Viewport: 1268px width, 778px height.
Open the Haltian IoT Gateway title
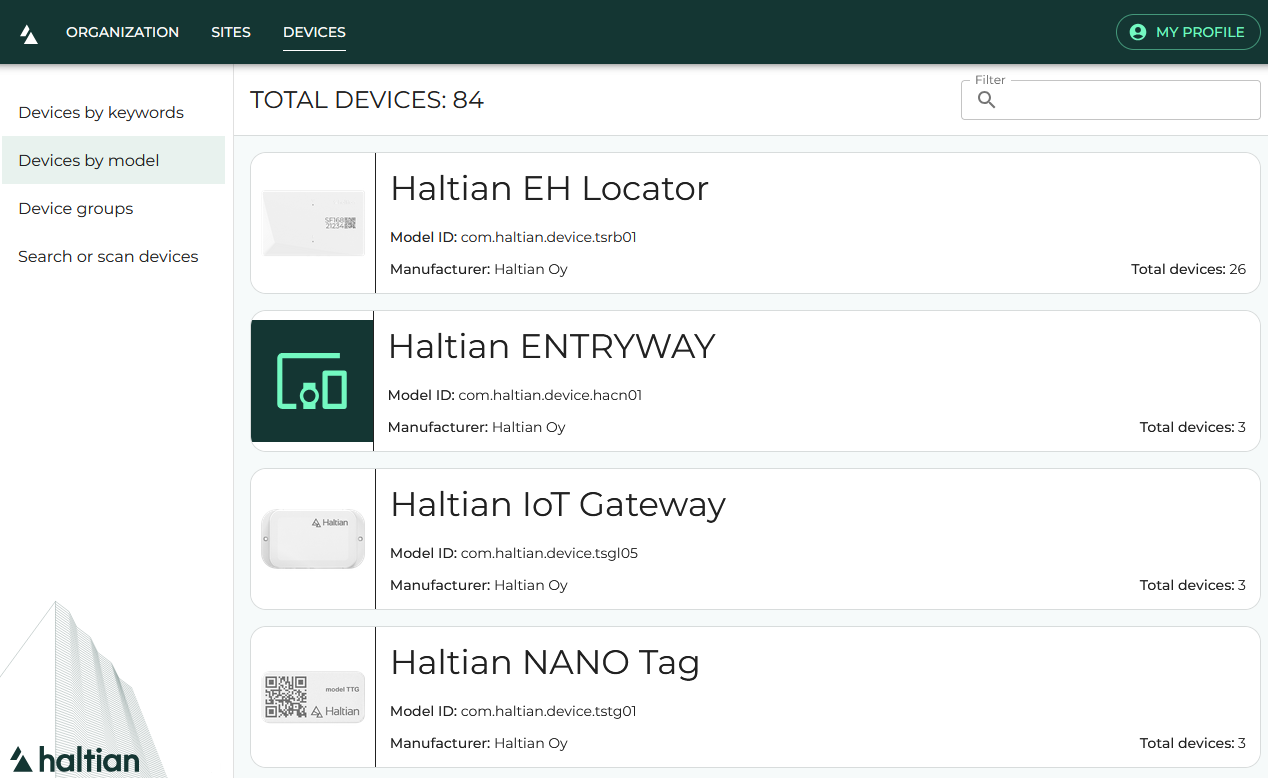pyautogui.click(x=558, y=504)
